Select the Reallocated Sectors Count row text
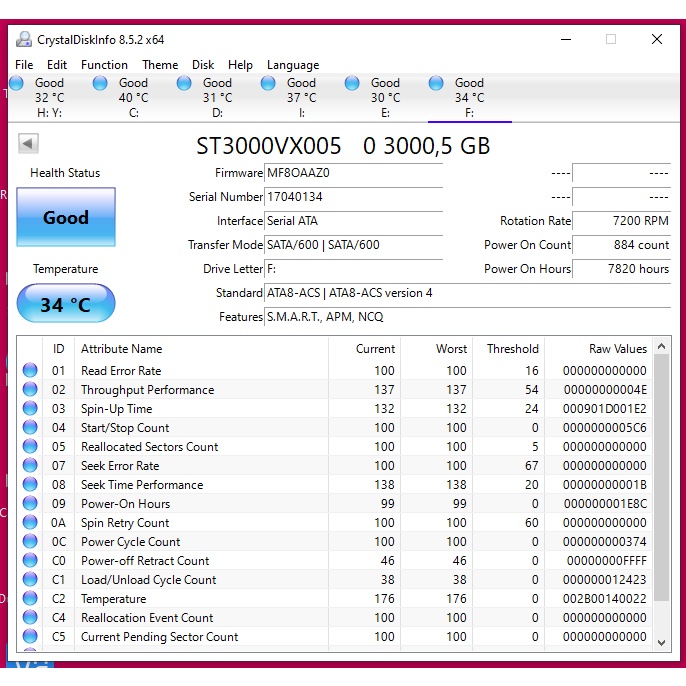 [x=149, y=447]
